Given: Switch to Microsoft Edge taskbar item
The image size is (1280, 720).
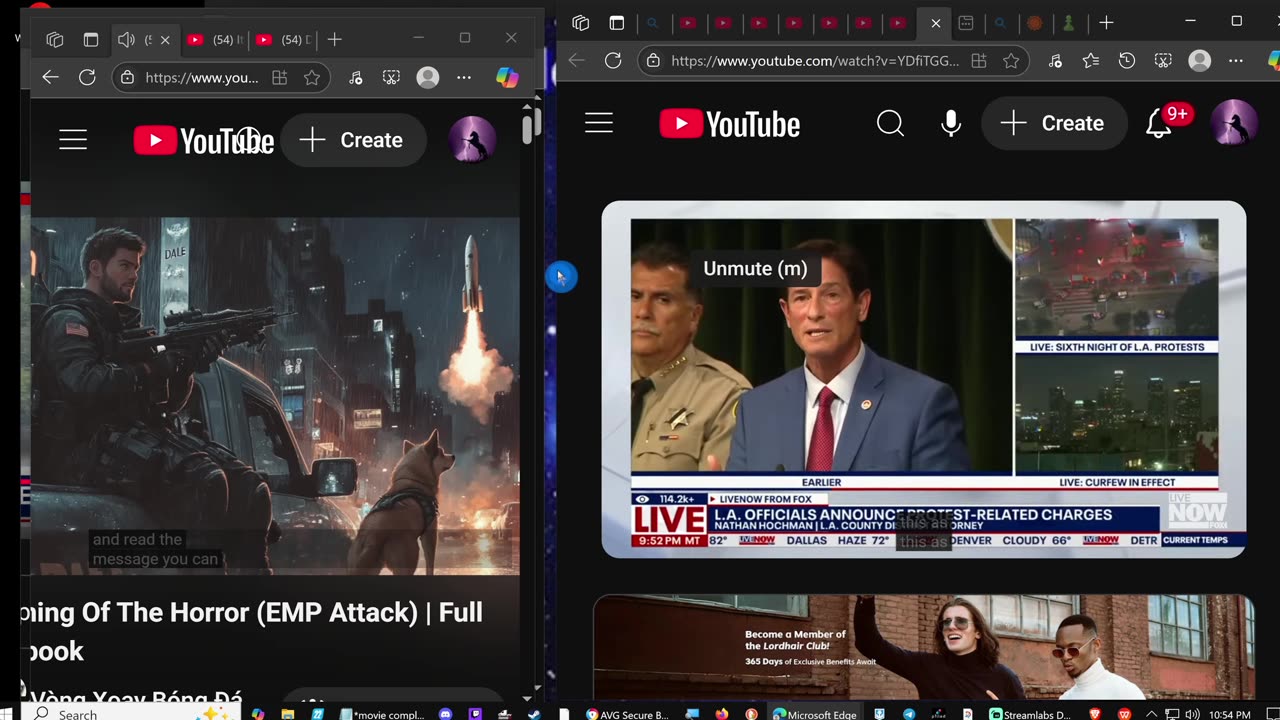Looking at the screenshot, I should (815, 714).
